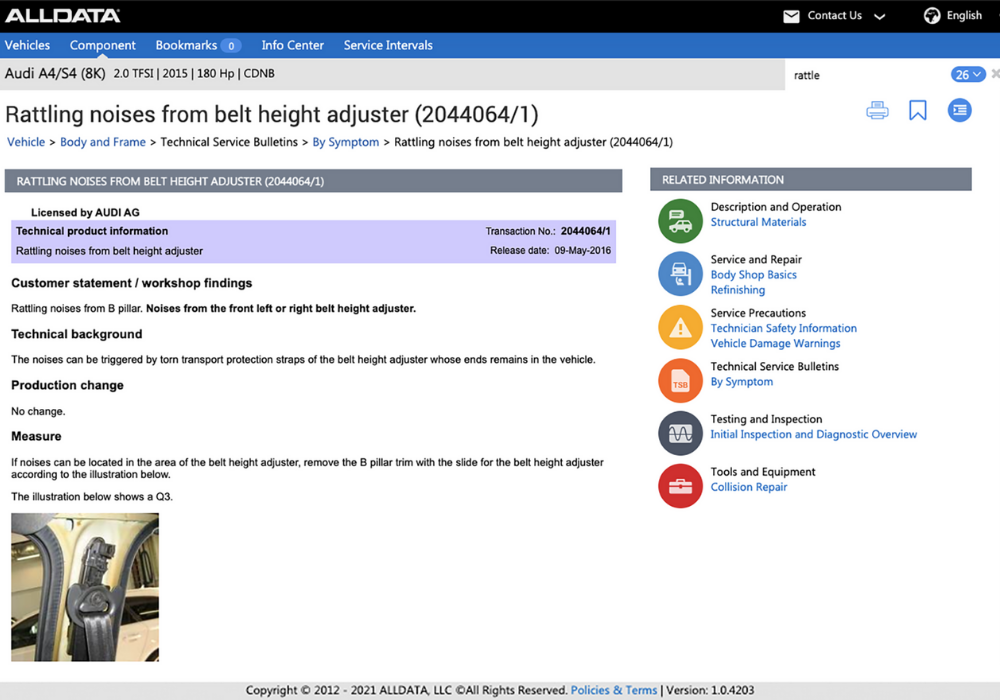Click the Contact Us envelope icon

coord(791,16)
